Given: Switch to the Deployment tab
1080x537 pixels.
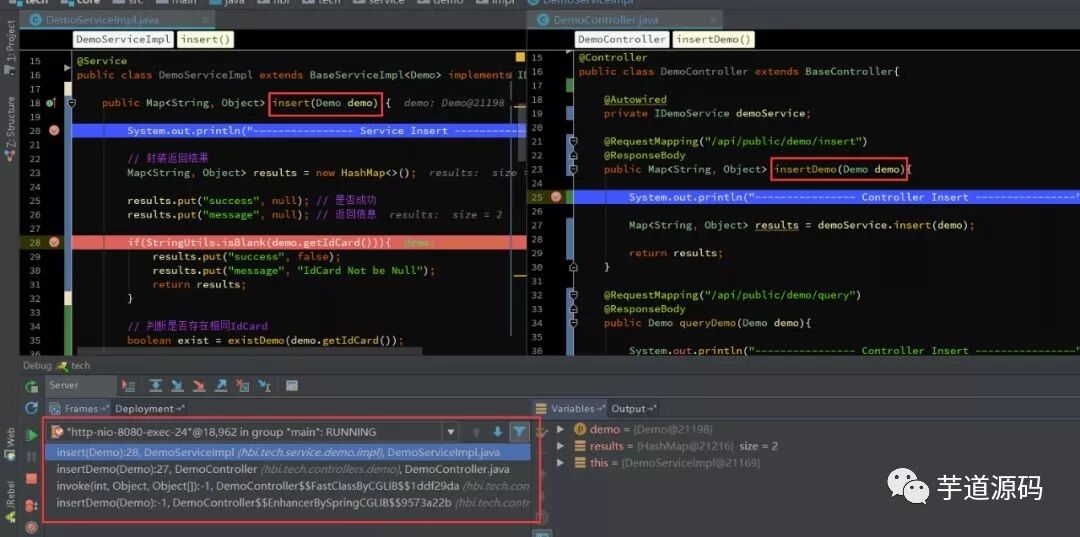Looking at the screenshot, I should [x=149, y=408].
